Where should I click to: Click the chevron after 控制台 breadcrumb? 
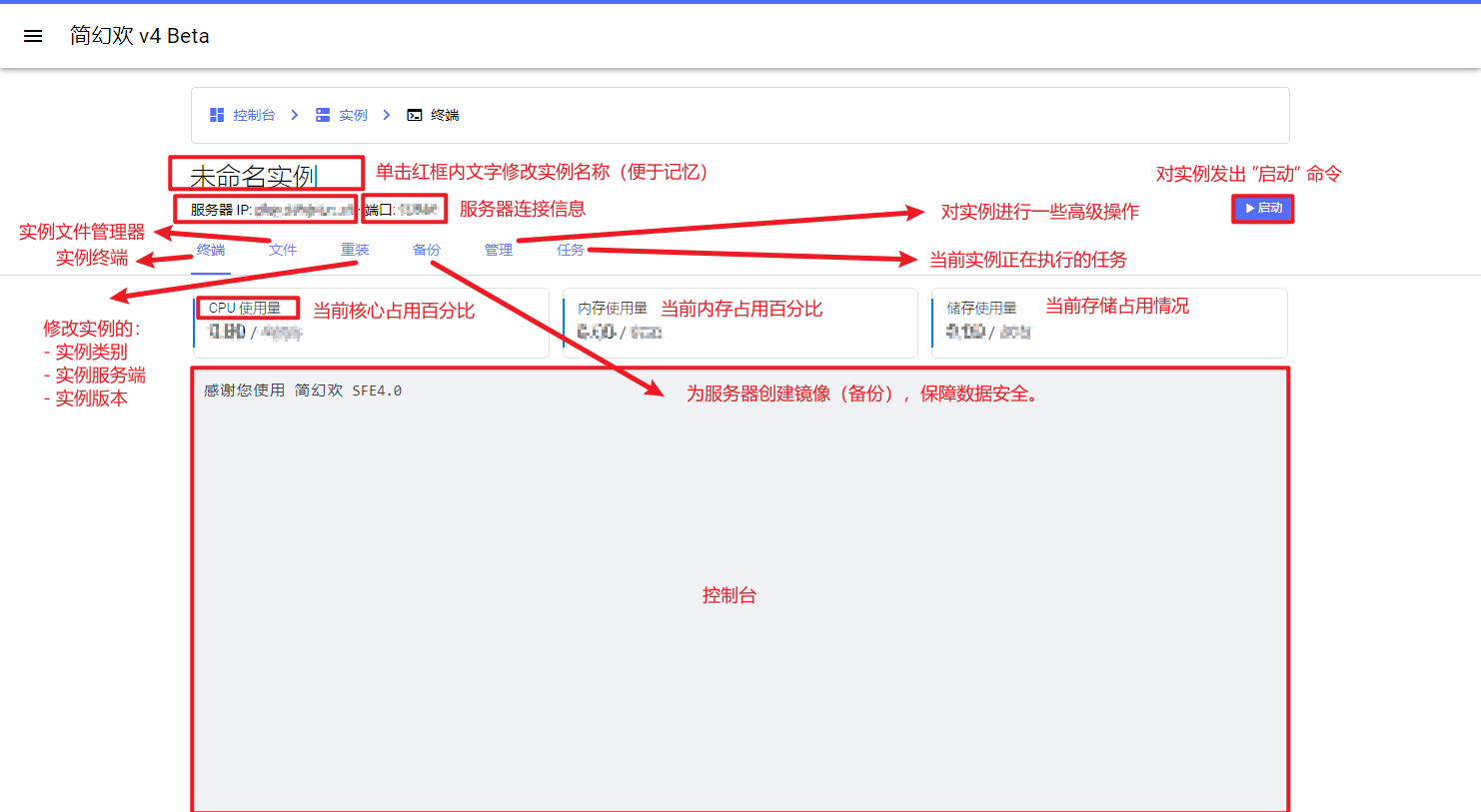tap(295, 115)
